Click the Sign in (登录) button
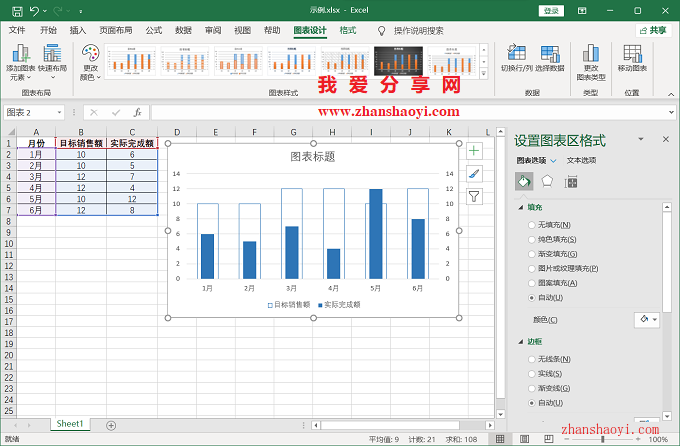The image size is (680, 446). click(551, 10)
